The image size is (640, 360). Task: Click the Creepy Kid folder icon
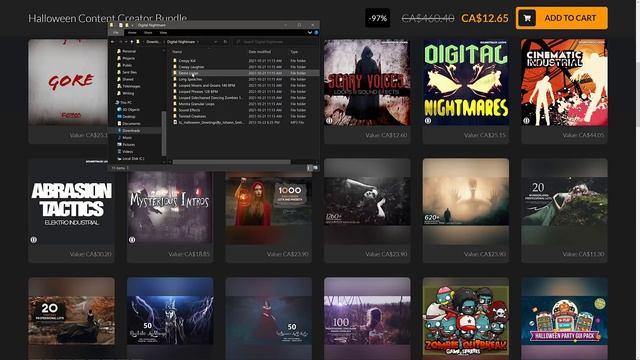click(175, 60)
